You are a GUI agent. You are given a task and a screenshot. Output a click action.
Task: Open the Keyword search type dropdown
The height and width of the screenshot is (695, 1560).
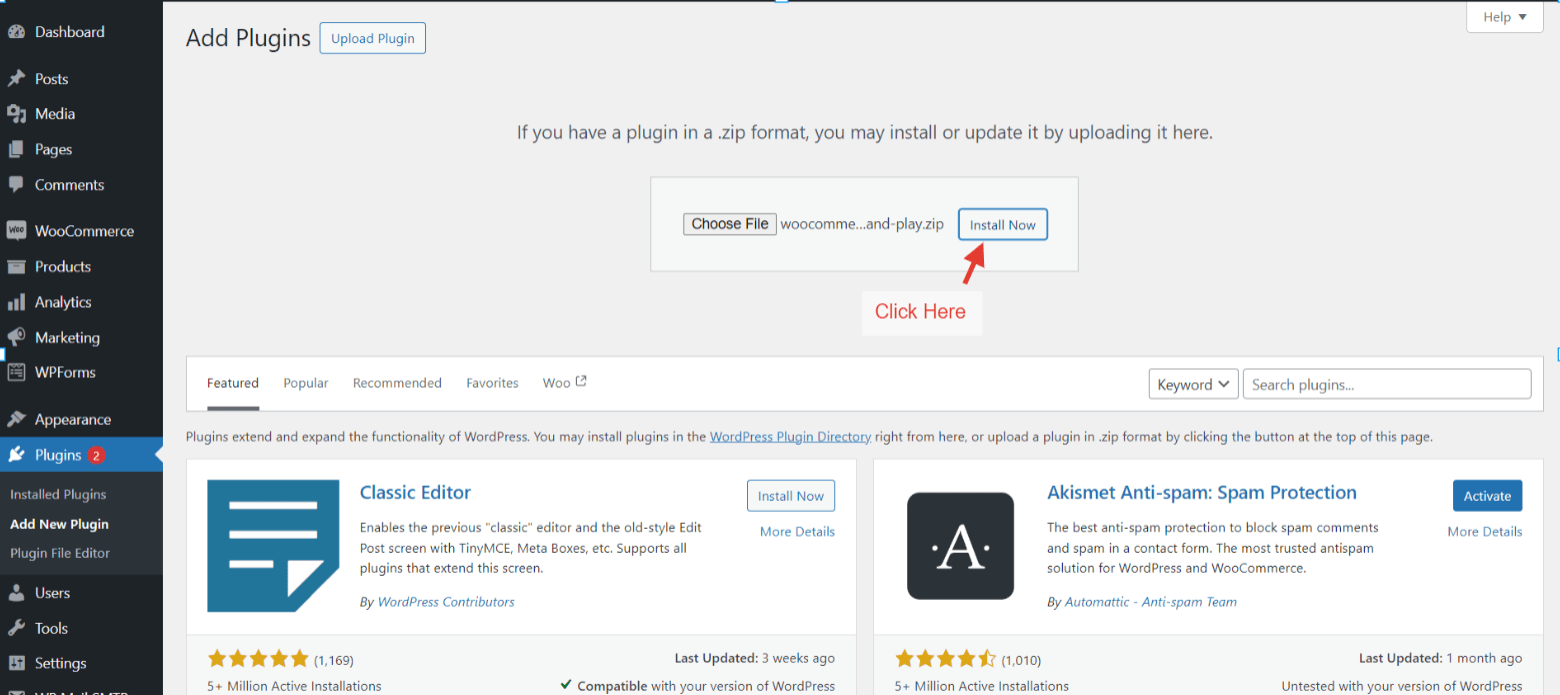pos(1193,385)
